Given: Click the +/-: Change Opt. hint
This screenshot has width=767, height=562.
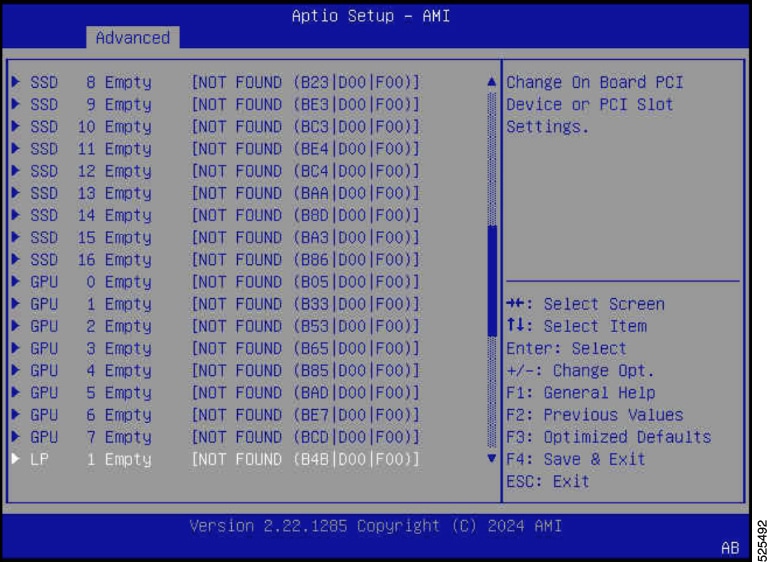Looking at the screenshot, I should (580, 371).
